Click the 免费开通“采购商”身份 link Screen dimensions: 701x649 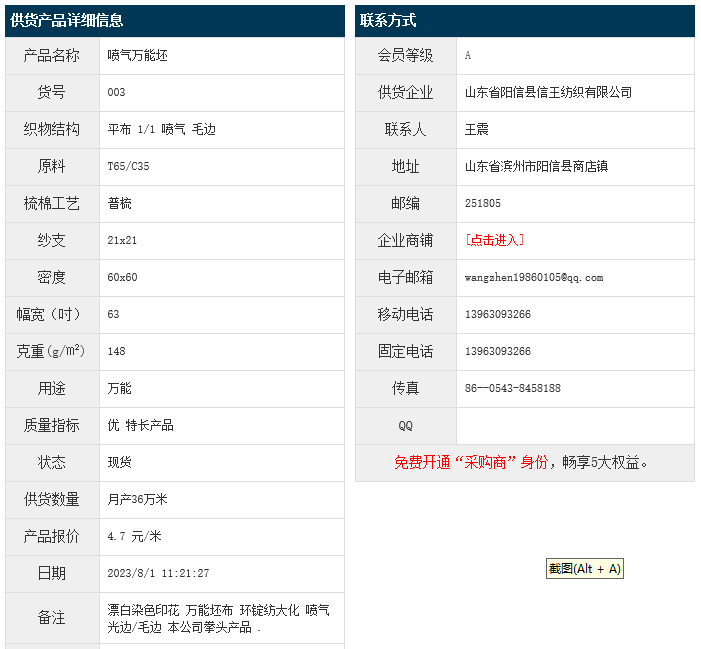click(470, 462)
